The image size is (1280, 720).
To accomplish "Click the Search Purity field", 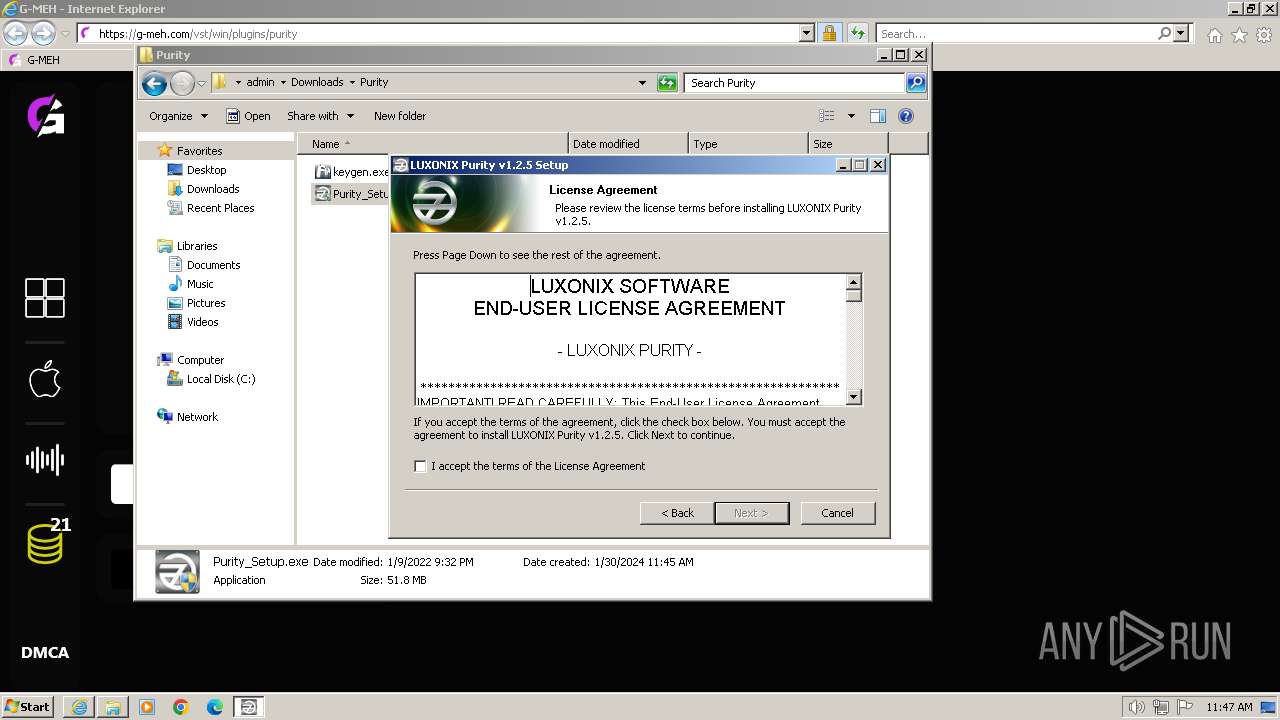I will [x=795, y=83].
